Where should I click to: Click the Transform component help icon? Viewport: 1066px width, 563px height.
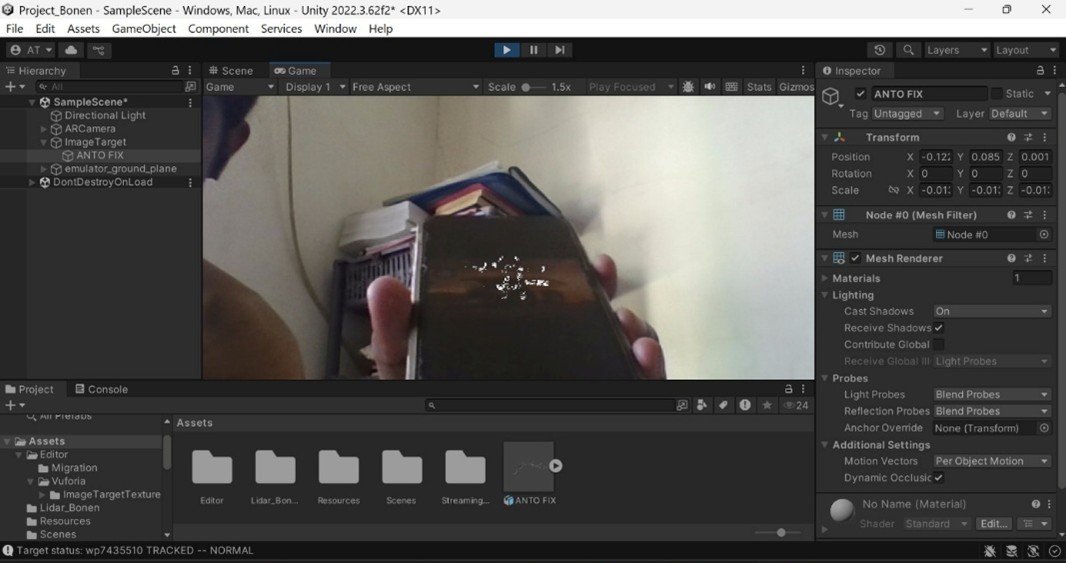point(1011,137)
